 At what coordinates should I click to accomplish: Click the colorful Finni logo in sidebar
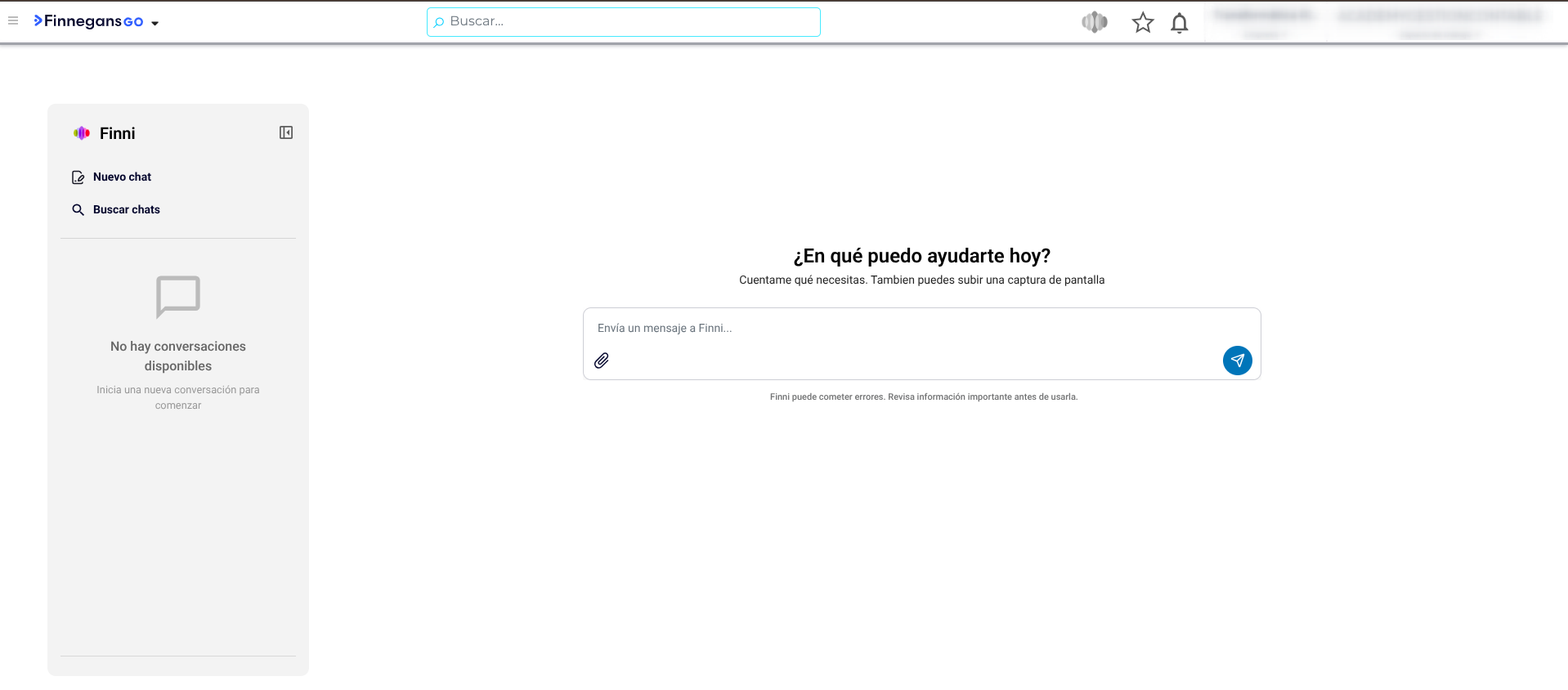tap(82, 133)
